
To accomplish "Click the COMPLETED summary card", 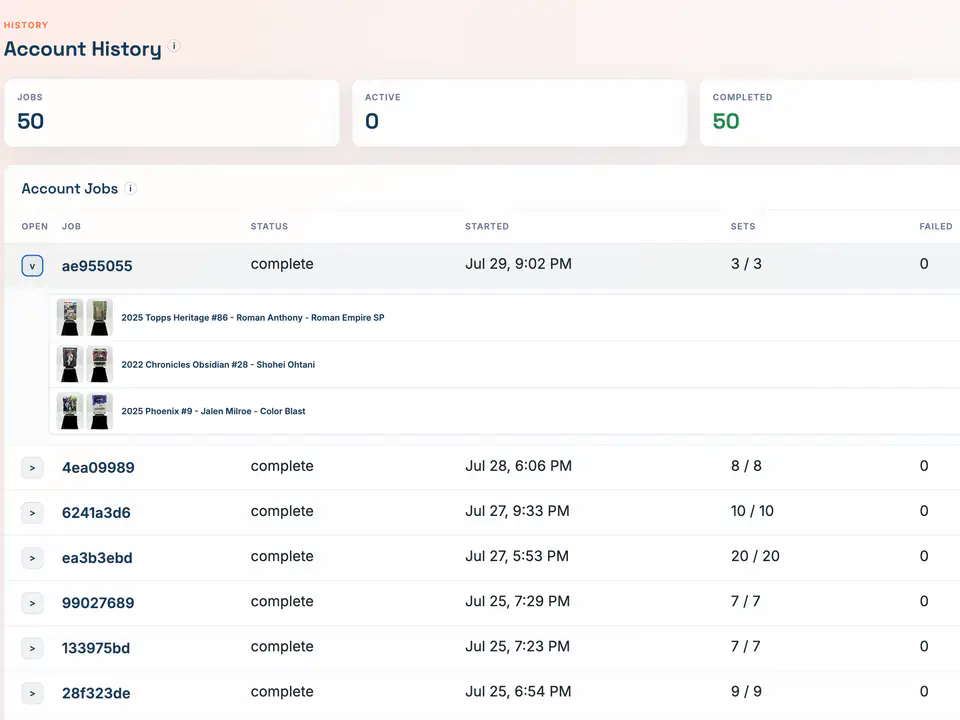I will pos(830,113).
